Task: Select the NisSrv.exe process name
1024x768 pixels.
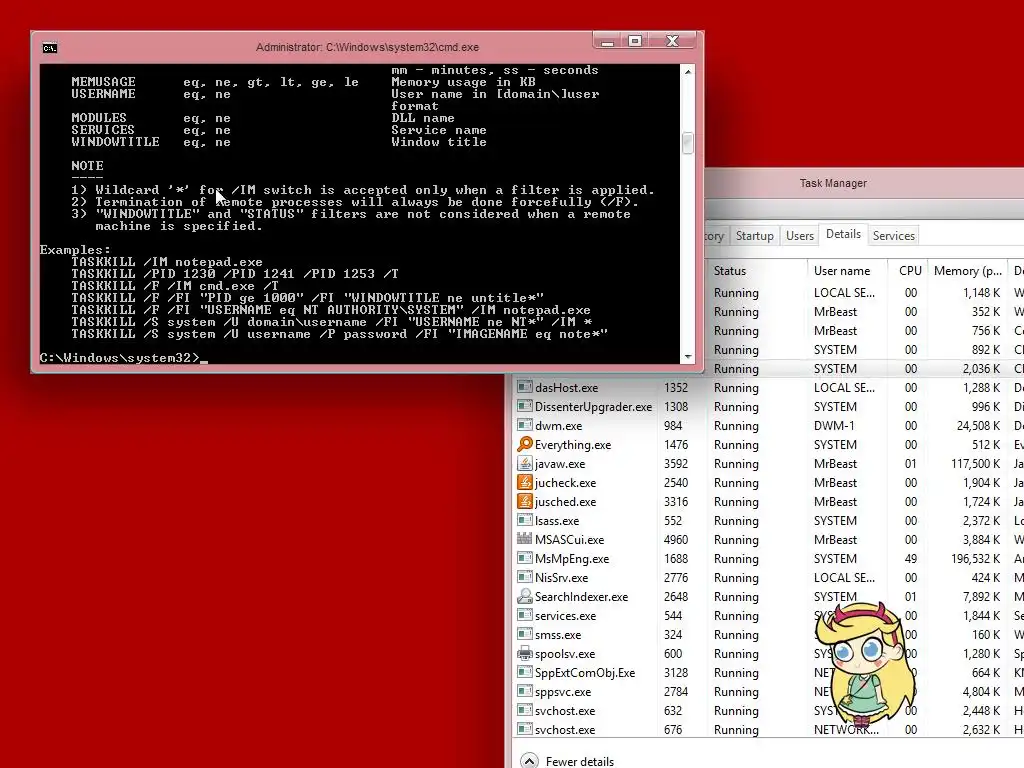Action: point(561,577)
